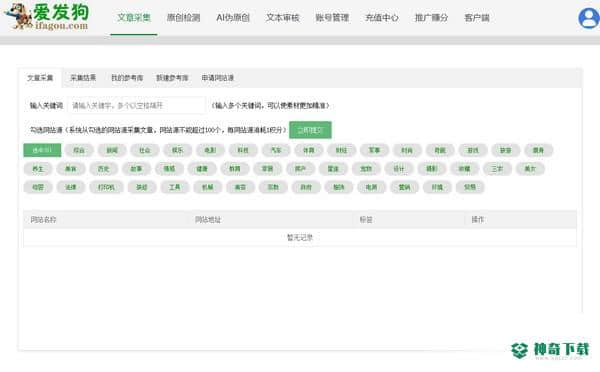This screenshot has width=600, height=372.
Task: Select the 娱乐 category tag
Action: click(178, 150)
